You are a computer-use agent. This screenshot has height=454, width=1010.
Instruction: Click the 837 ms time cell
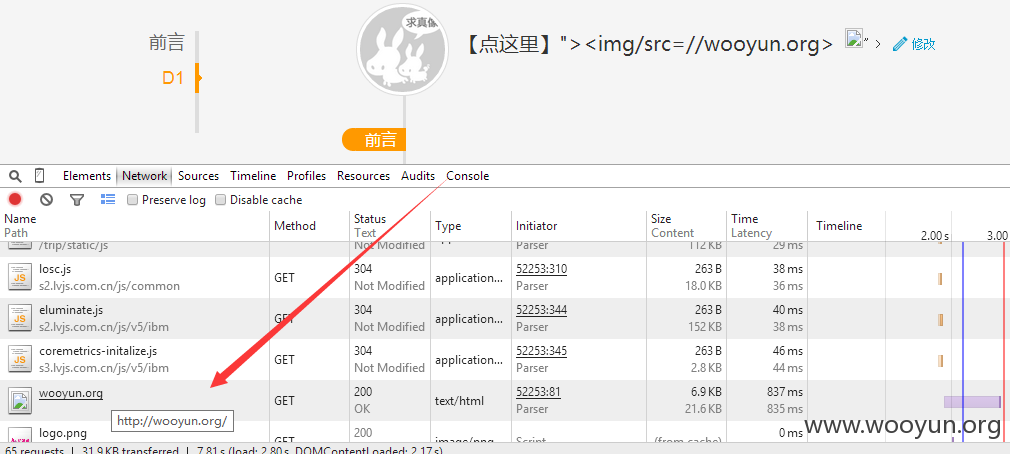click(785, 392)
